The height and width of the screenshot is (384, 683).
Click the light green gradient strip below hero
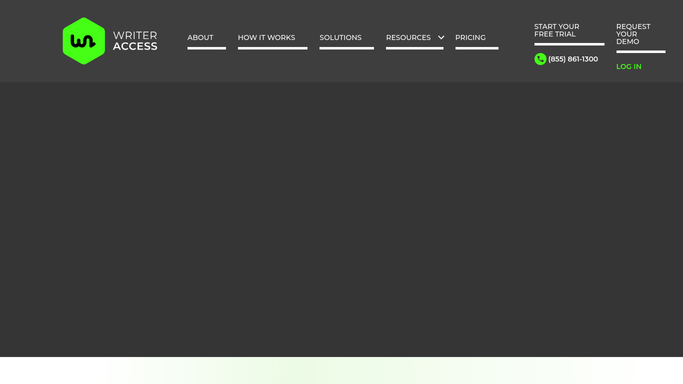coord(342,371)
